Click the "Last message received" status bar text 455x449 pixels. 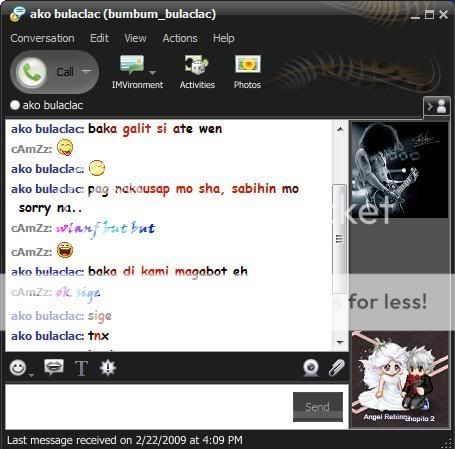click(x=125, y=440)
